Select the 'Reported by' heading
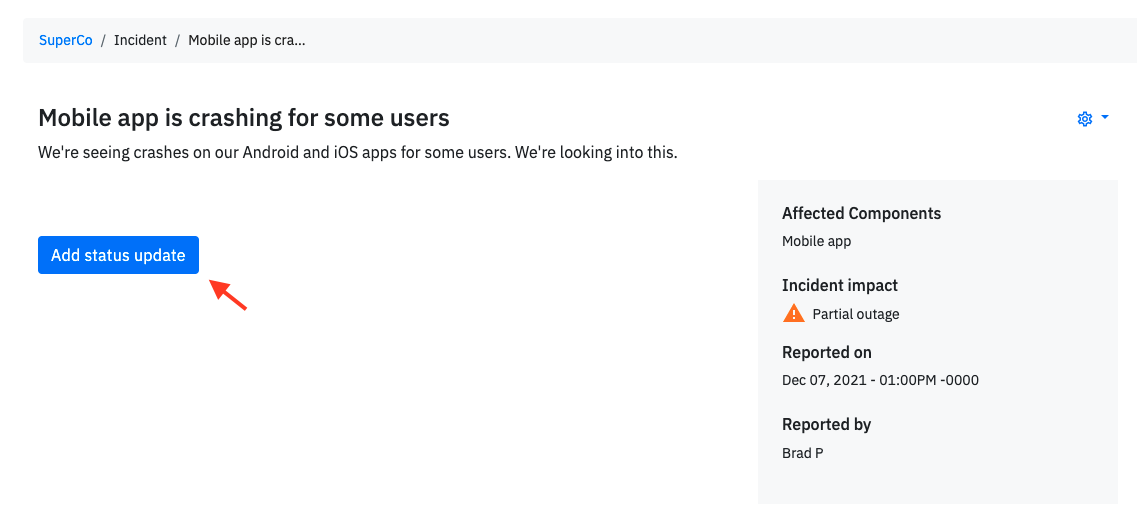1137x520 pixels. (x=827, y=424)
